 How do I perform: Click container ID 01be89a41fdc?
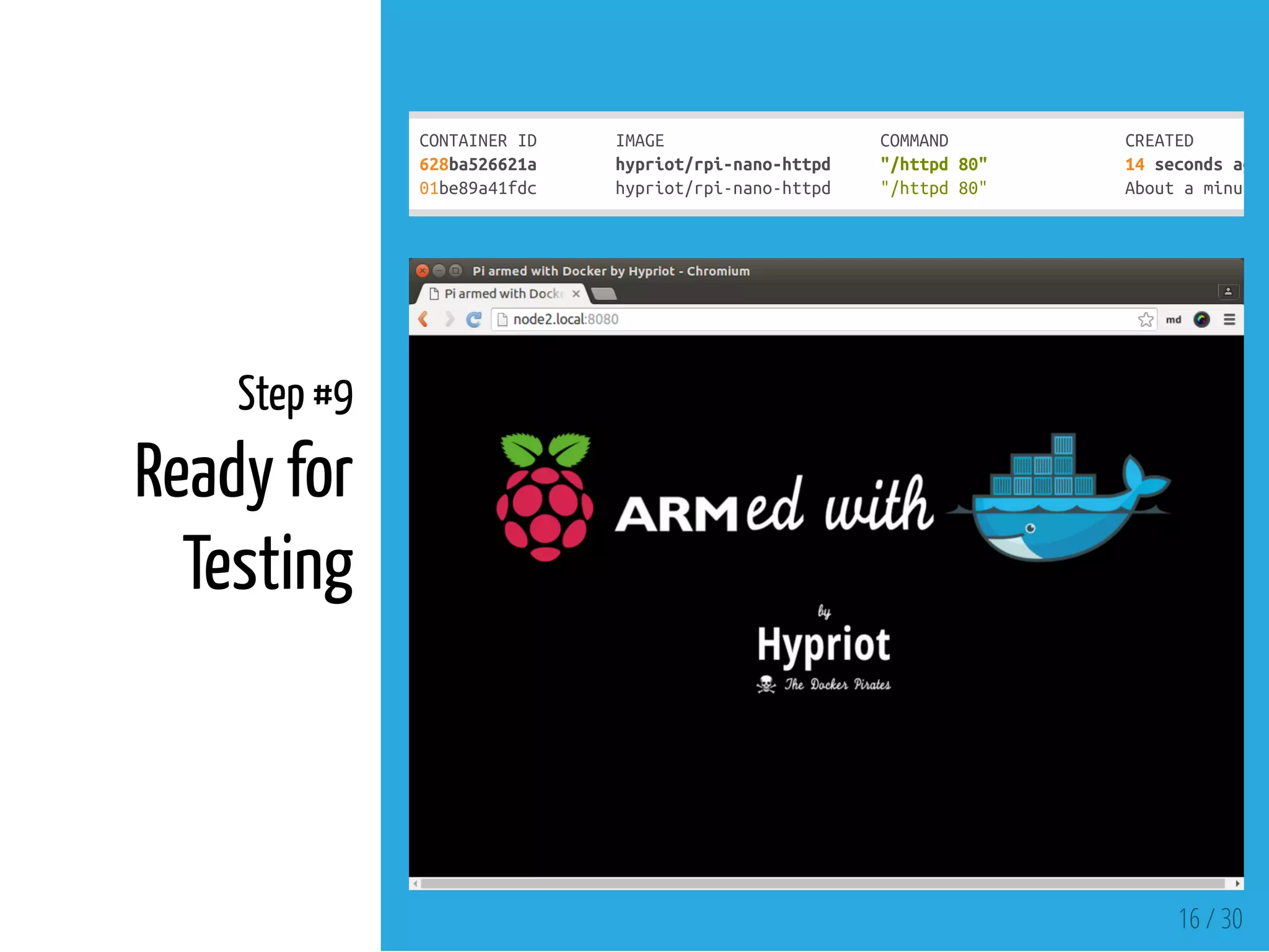tap(478, 188)
